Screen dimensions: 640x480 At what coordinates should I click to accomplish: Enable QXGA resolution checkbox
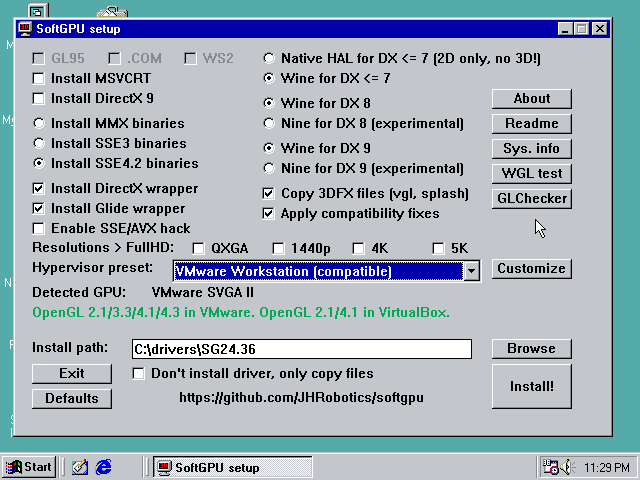pos(198,248)
